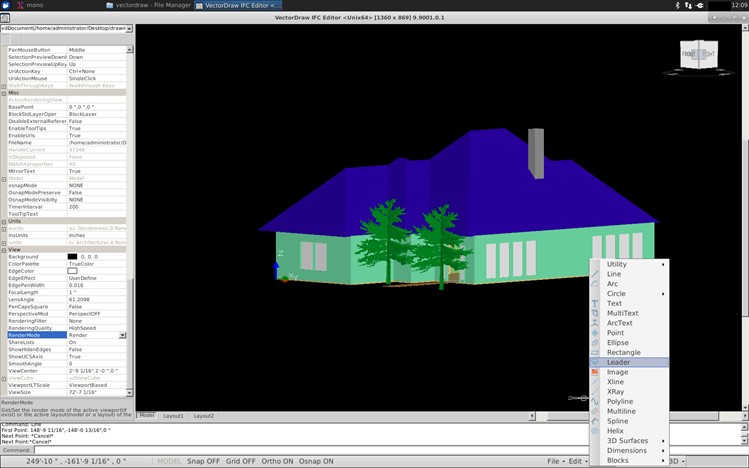
Task: Select the PerspectiveMod property value PerspectOFF
Action: tap(97, 314)
